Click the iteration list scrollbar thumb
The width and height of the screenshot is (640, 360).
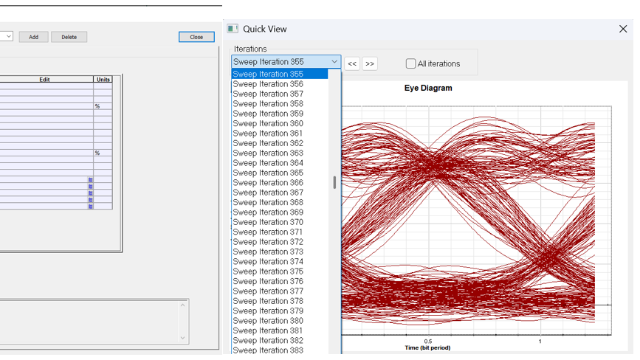(x=335, y=182)
